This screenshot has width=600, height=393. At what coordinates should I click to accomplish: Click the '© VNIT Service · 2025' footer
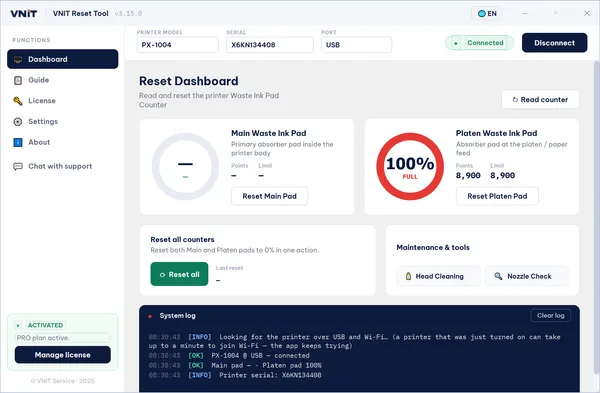pyautogui.click(x=62, y=381)
